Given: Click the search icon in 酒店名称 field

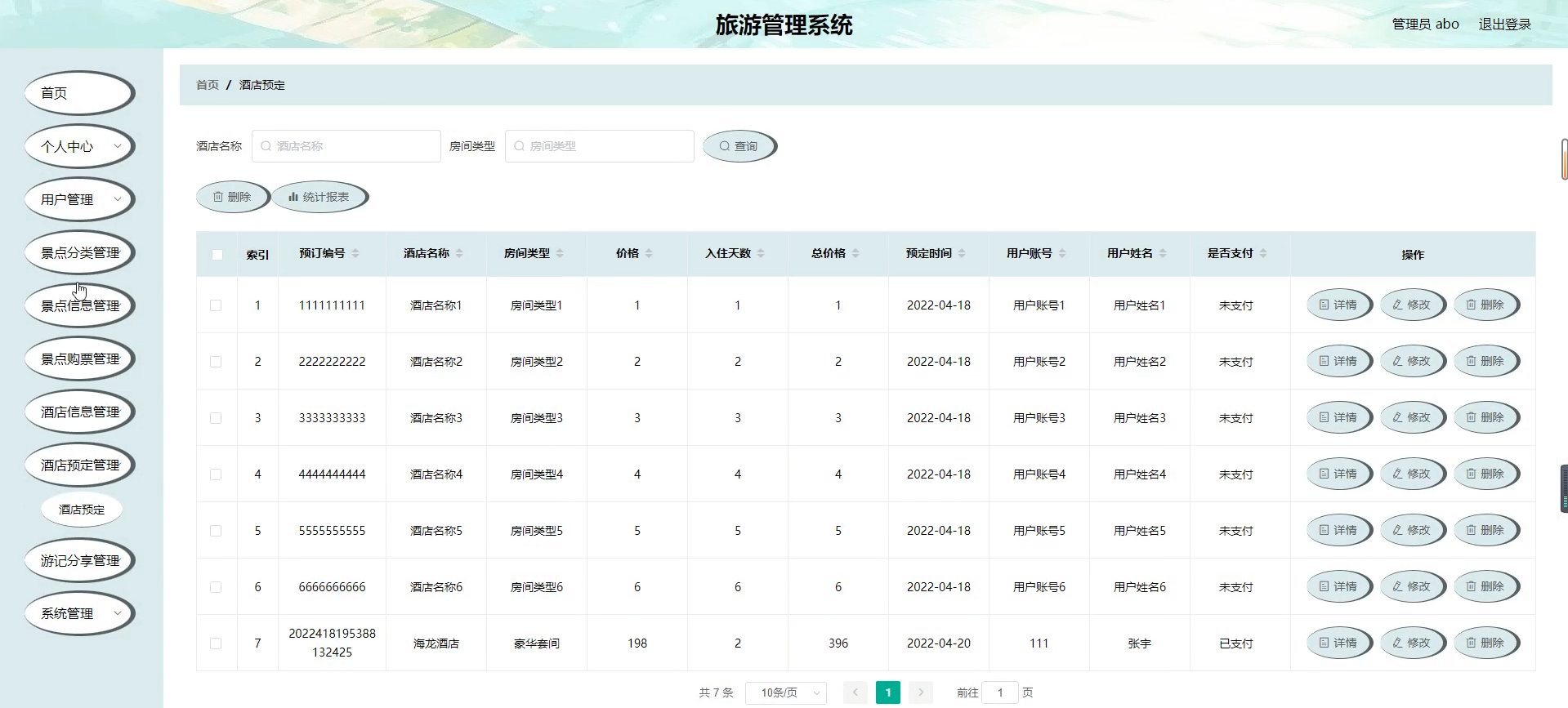Looking at the screenshot, I should 266,146.
